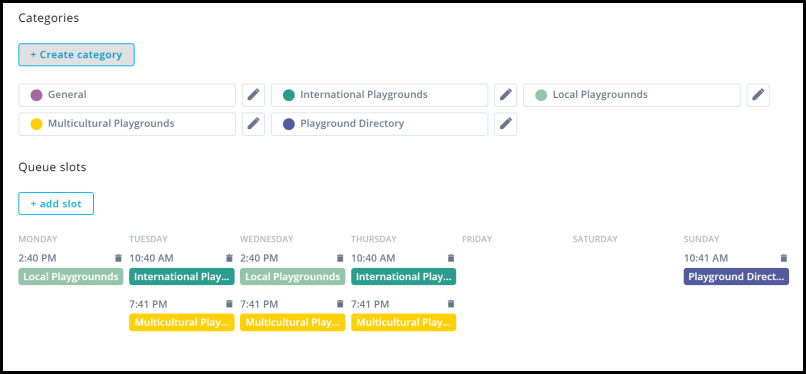The width and height of the screenshot is (806, 374).
Task: Open editor for Playground Directory category
Action: click(506, 124)
